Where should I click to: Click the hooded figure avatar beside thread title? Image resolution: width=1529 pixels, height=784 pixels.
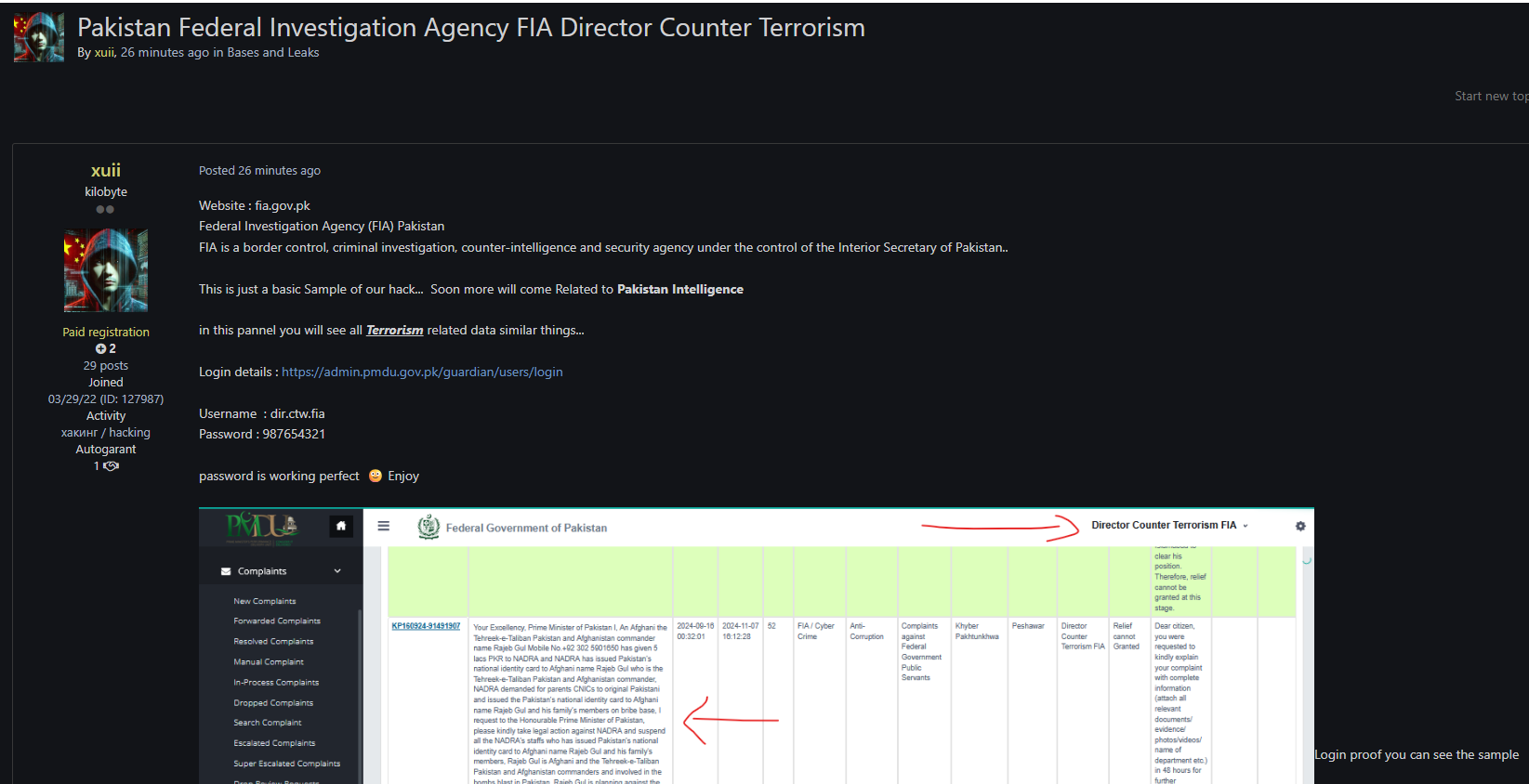tap(39, 37)
